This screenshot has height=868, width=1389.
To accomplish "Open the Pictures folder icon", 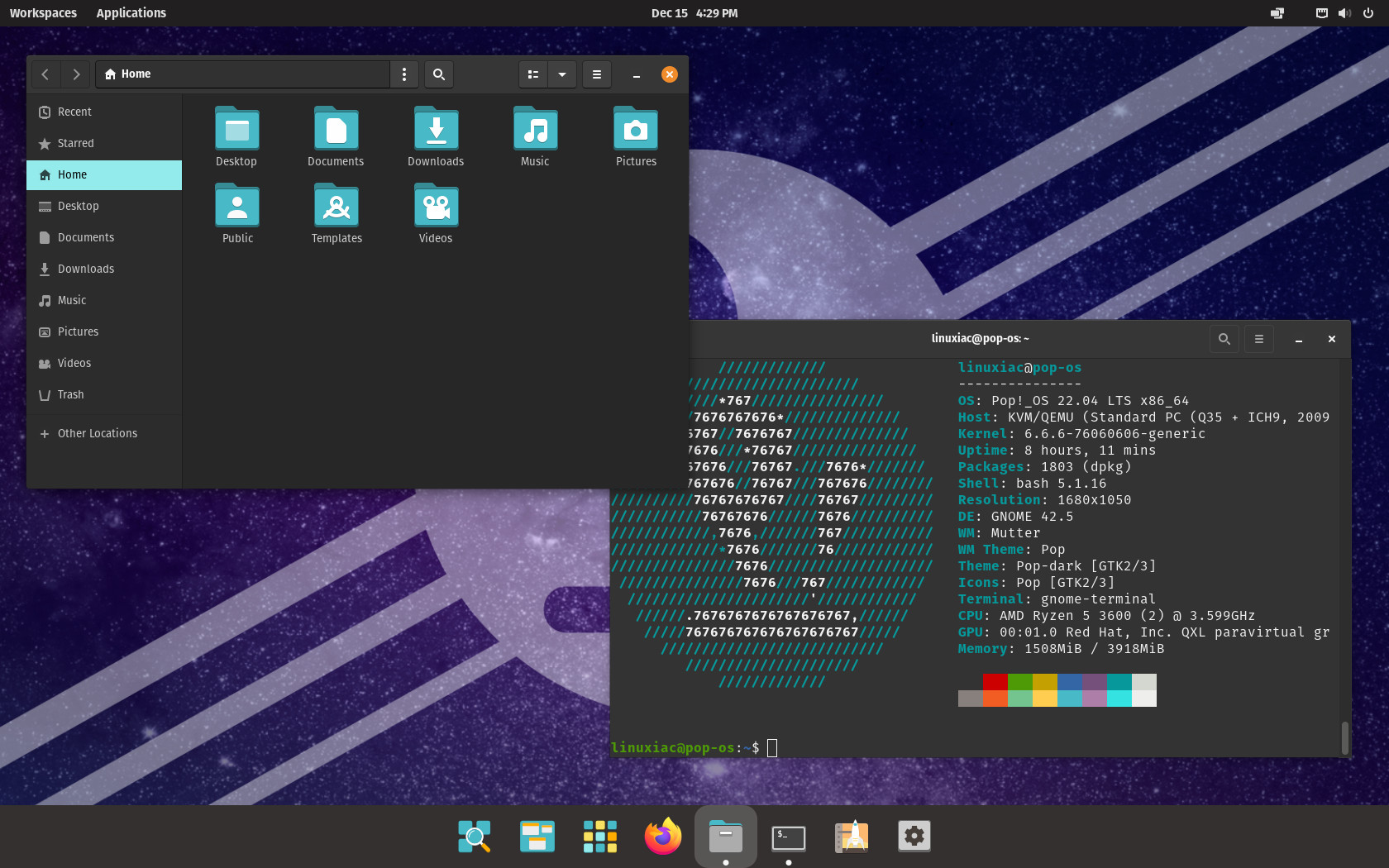I will [x=636, y=129].
